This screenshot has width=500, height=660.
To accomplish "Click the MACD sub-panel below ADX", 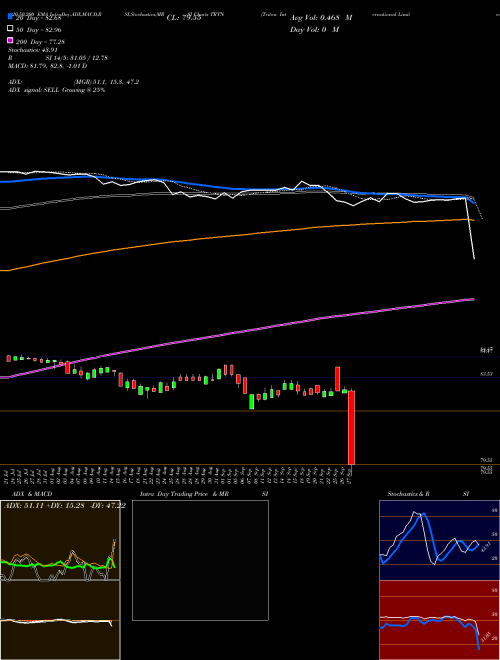I will [60, 620].
